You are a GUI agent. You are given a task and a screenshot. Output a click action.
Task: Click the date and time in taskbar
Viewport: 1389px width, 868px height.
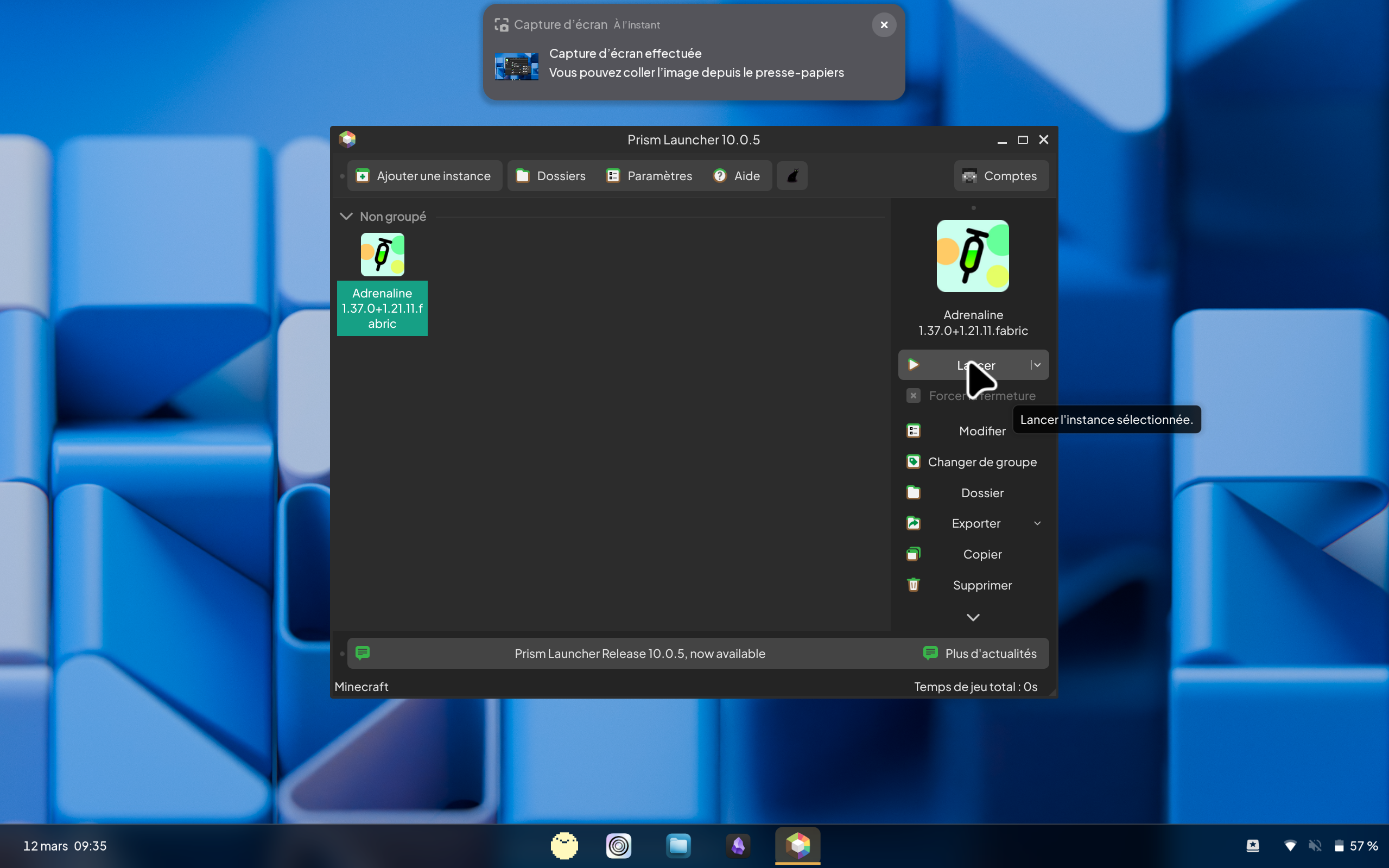click(x=65, y=846)
